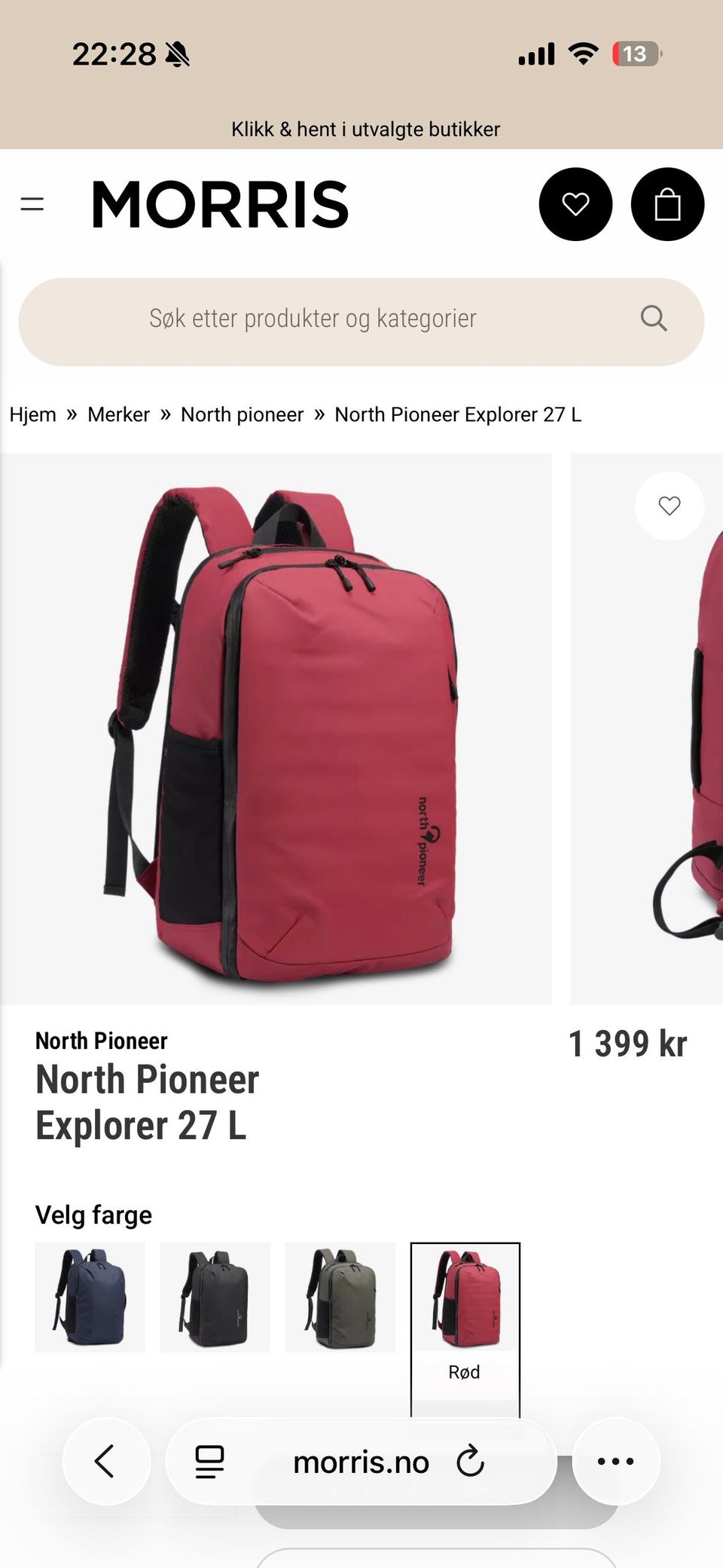
Task: Go to Hjem breadcrumb
Action: click(32, 414)
